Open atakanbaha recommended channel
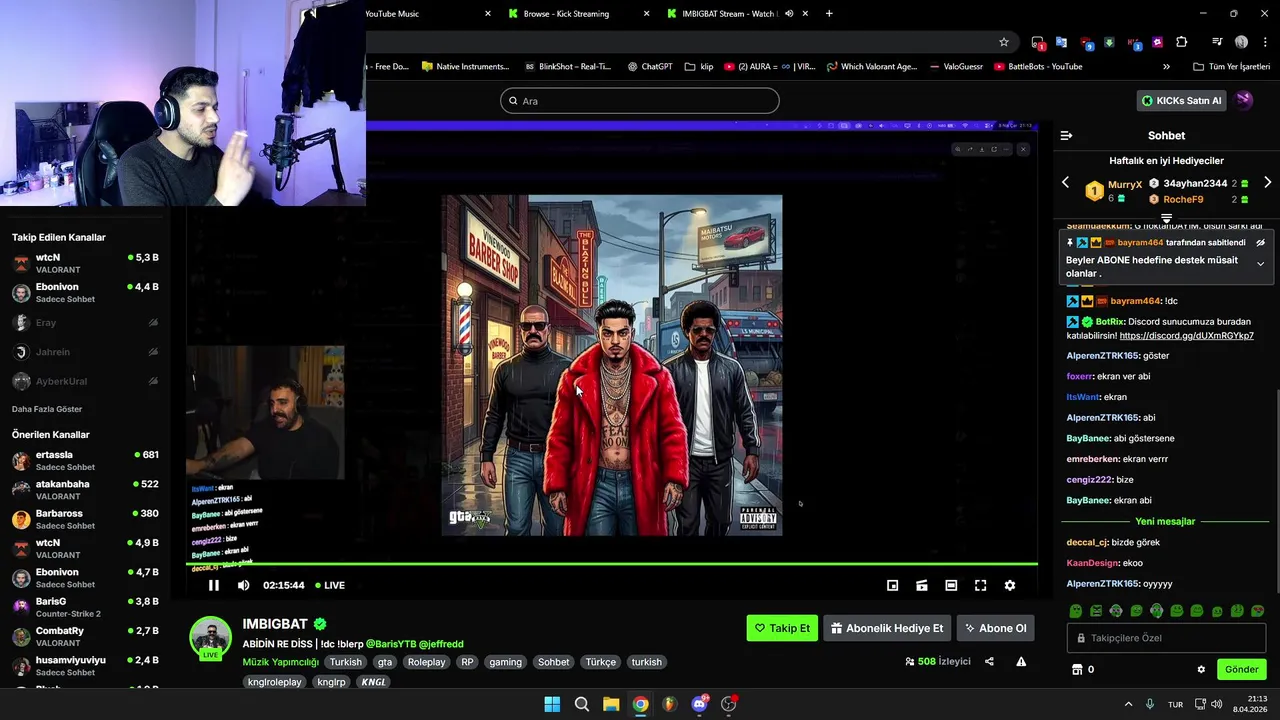The width and height of the screenshot is (1280, 720). [85, 489]
